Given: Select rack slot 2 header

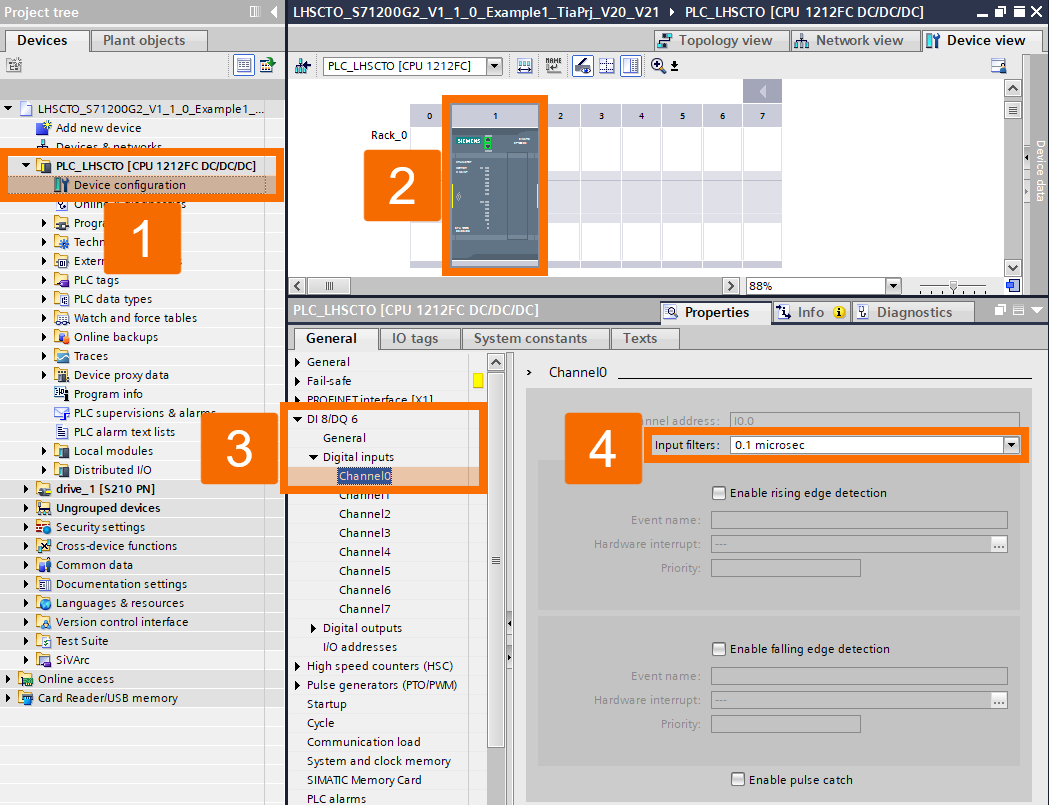Looking at the screenshot, I should [x=561, y=116].
